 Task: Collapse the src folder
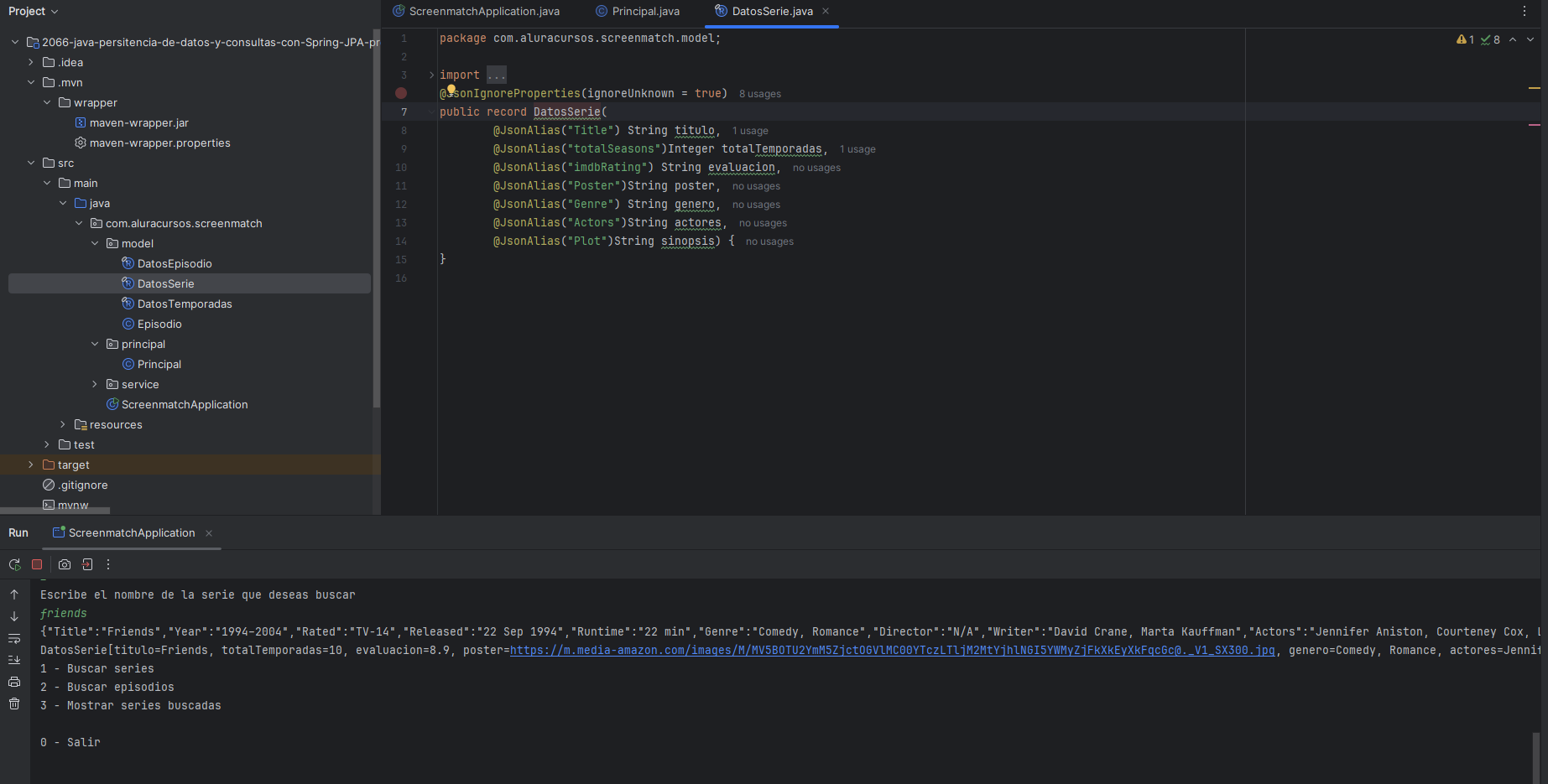click(31, 163)
